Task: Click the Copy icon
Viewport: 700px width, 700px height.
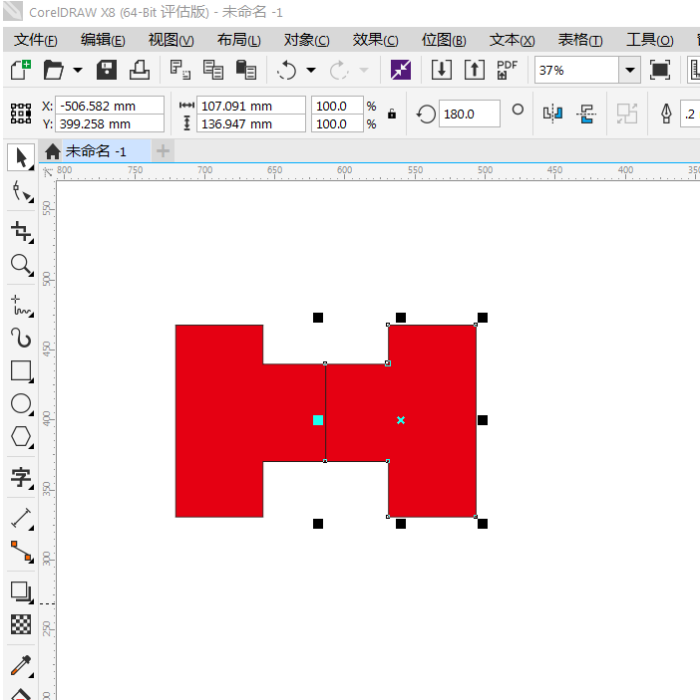Action: pos(213,70)
